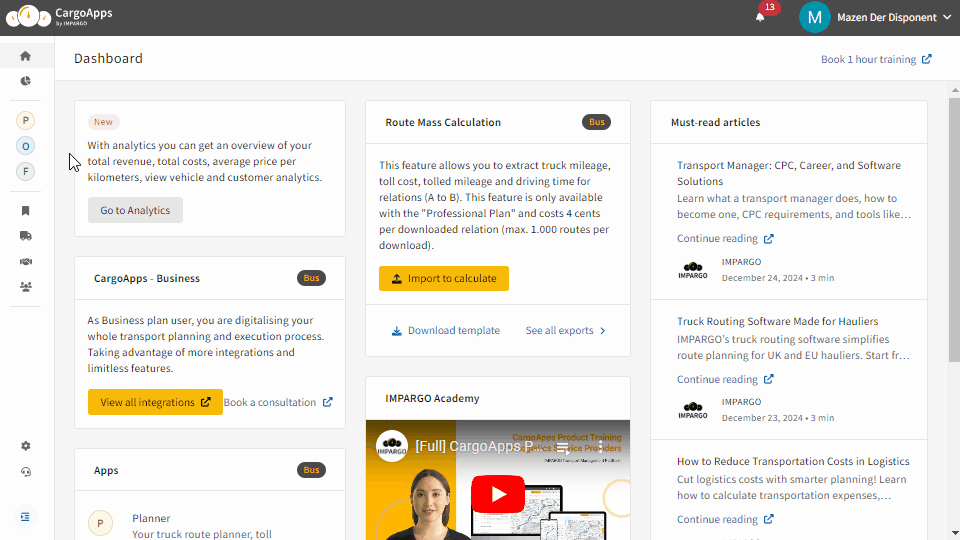Screen dimensions: 960x540
Task: Open the Home dashboard sidebar icon
Action: [25, 56]
